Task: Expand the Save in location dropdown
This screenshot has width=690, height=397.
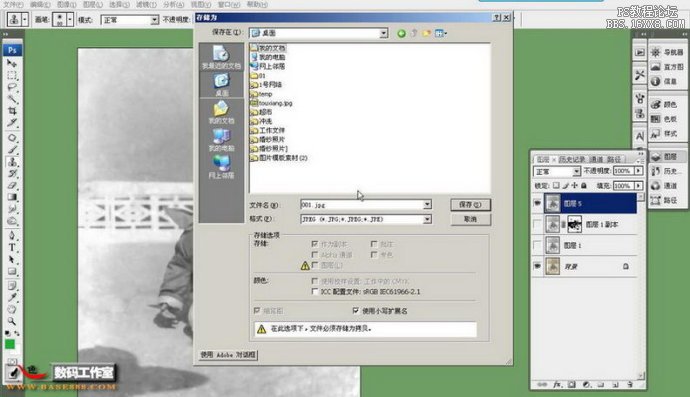Action: click(x=383, y=33)
